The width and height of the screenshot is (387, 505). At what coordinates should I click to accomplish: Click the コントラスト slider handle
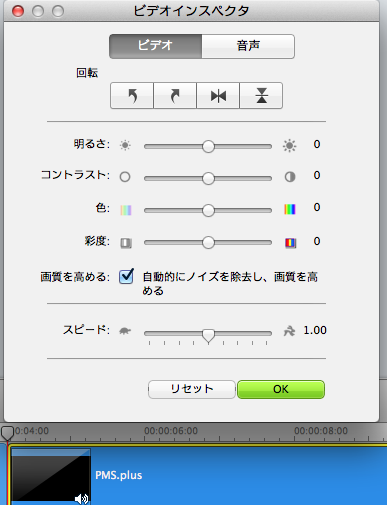click(208, 178)
